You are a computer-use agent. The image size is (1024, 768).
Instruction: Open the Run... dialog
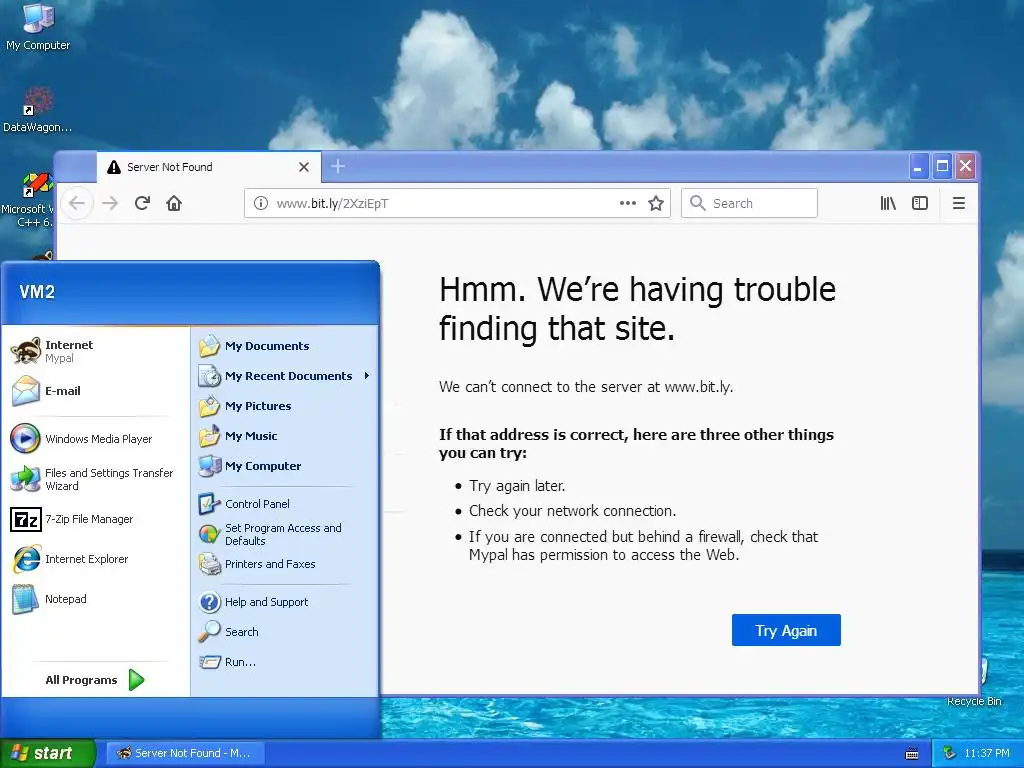(x=284, y=662)
